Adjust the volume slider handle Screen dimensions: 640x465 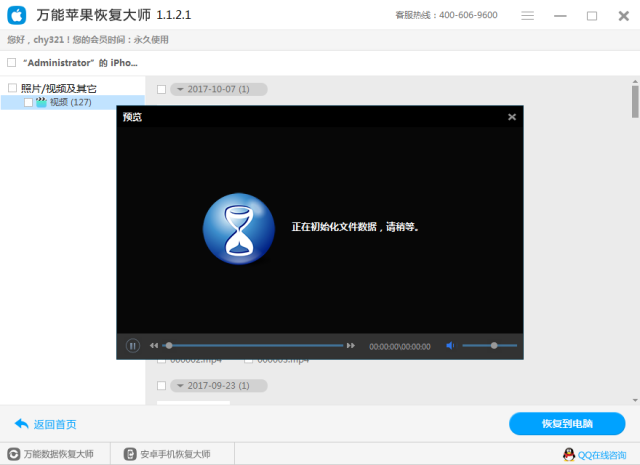coord(494,345)
